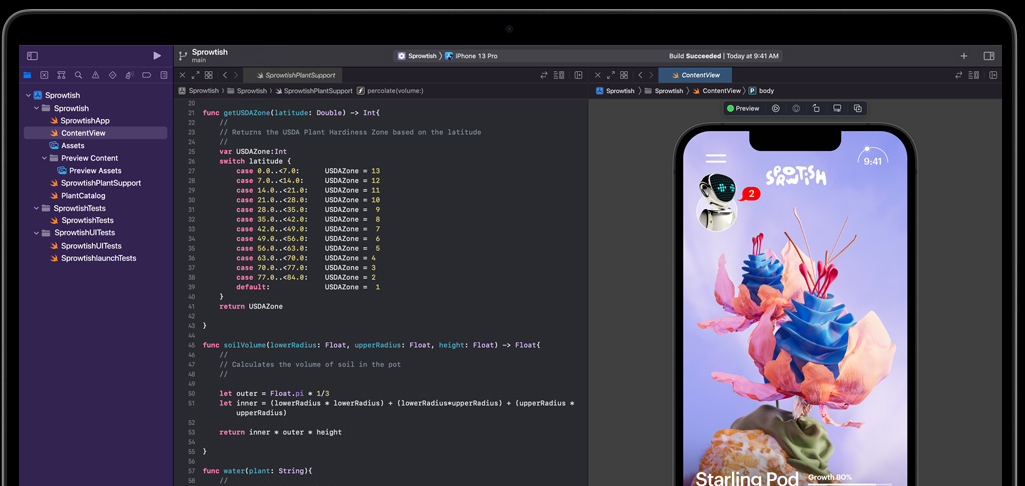The width and height of the screenshot is (1025, 486).
Task: Click the hamburger menu in app preview
Action: coord(716,158)
